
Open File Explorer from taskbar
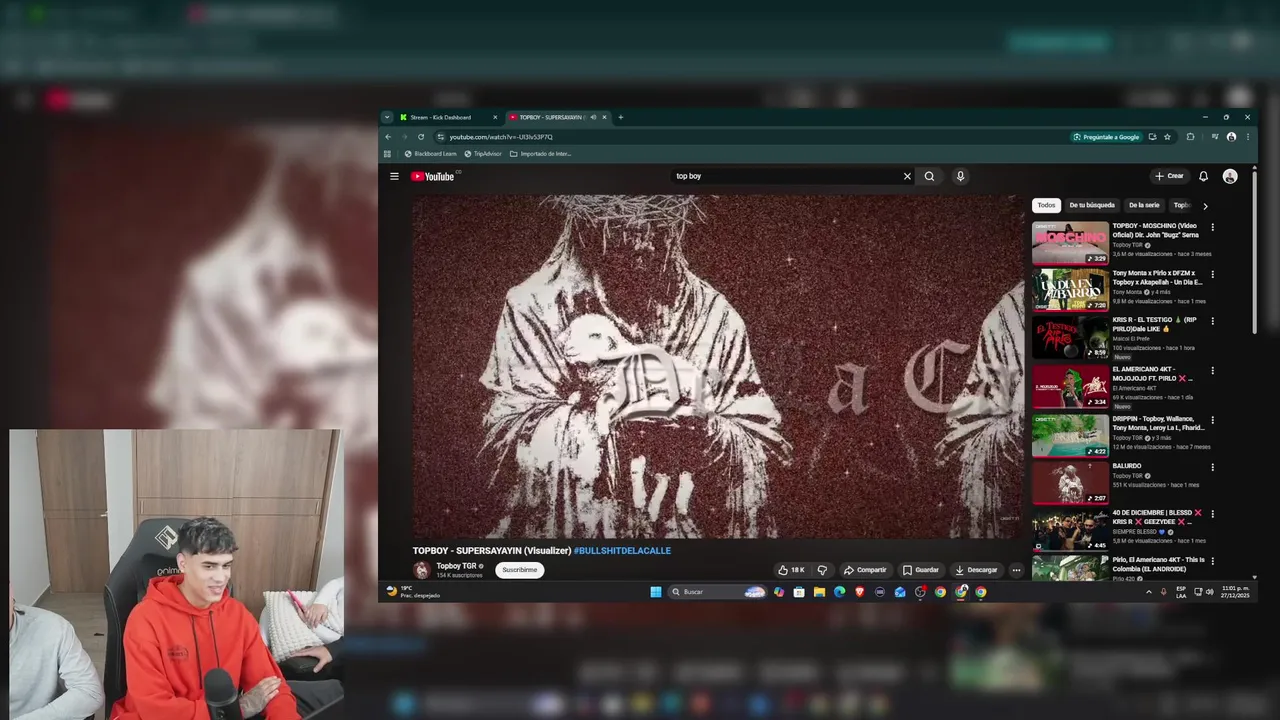819,592
